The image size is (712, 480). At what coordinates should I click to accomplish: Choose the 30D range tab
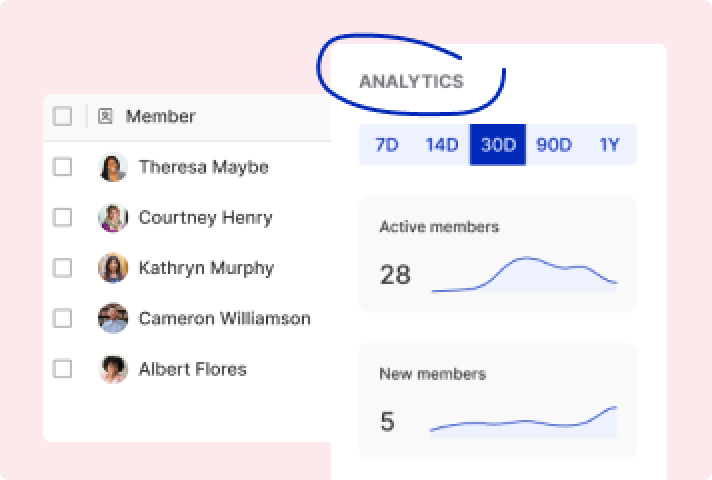point(498,145)
